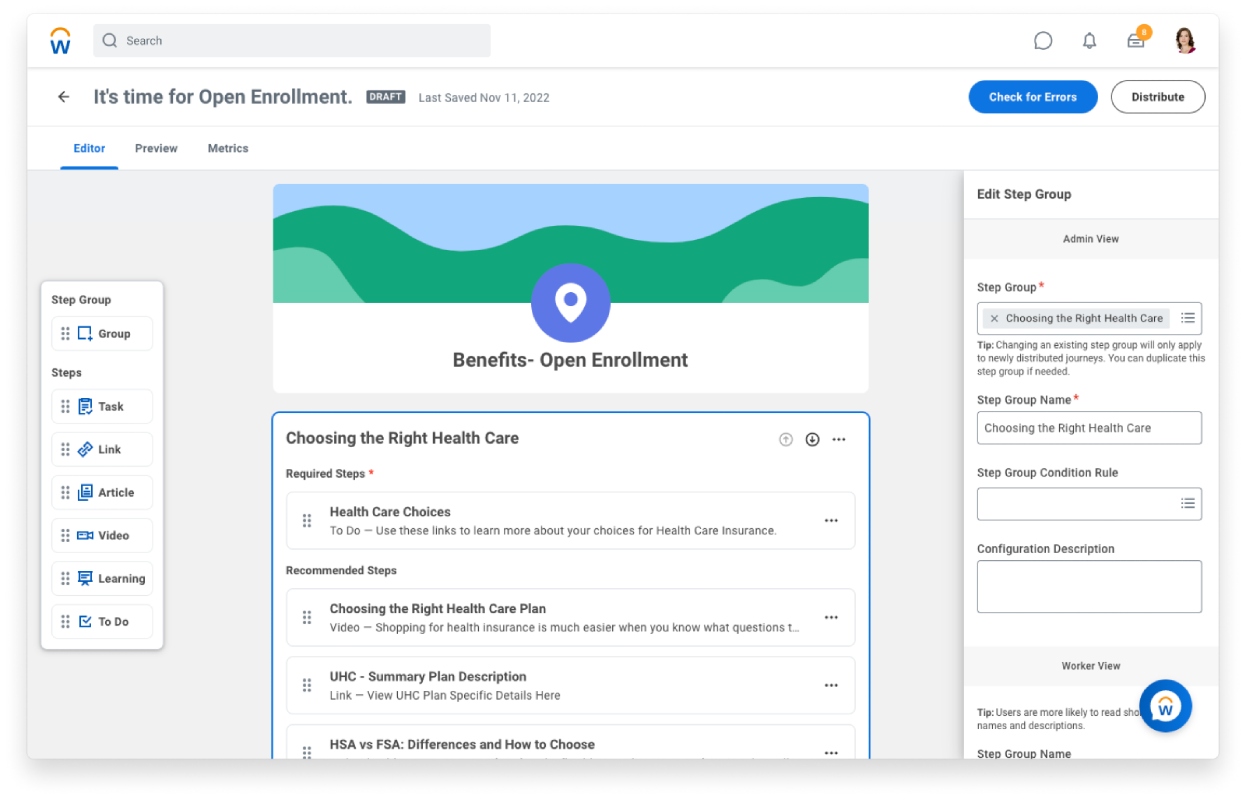Screen dimensions: 1246x800
Task: Grab the Task drag handle
Action: point(66,407)
